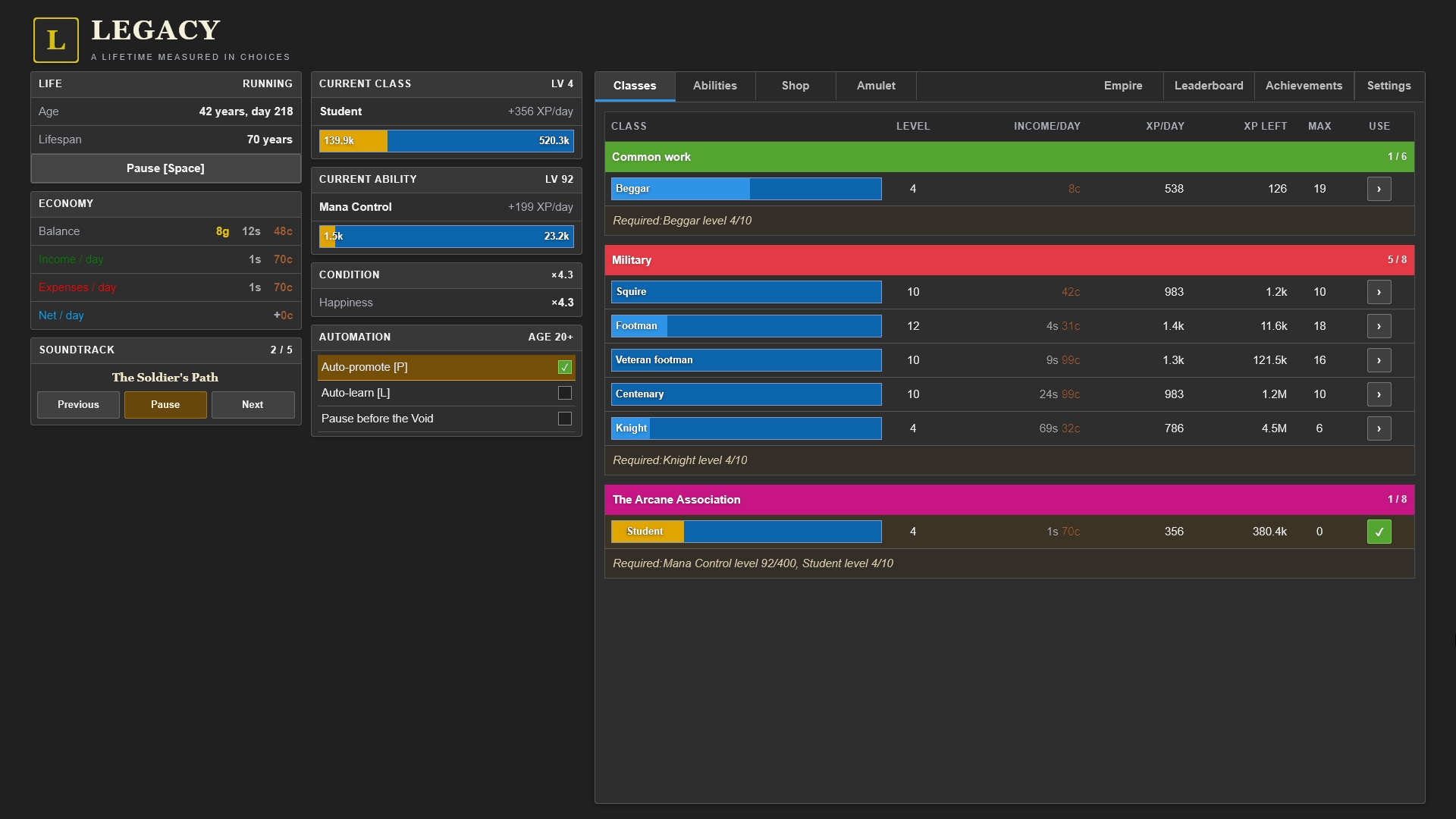
Task: Choose Centenary class arrow button
Action: 1379,394
